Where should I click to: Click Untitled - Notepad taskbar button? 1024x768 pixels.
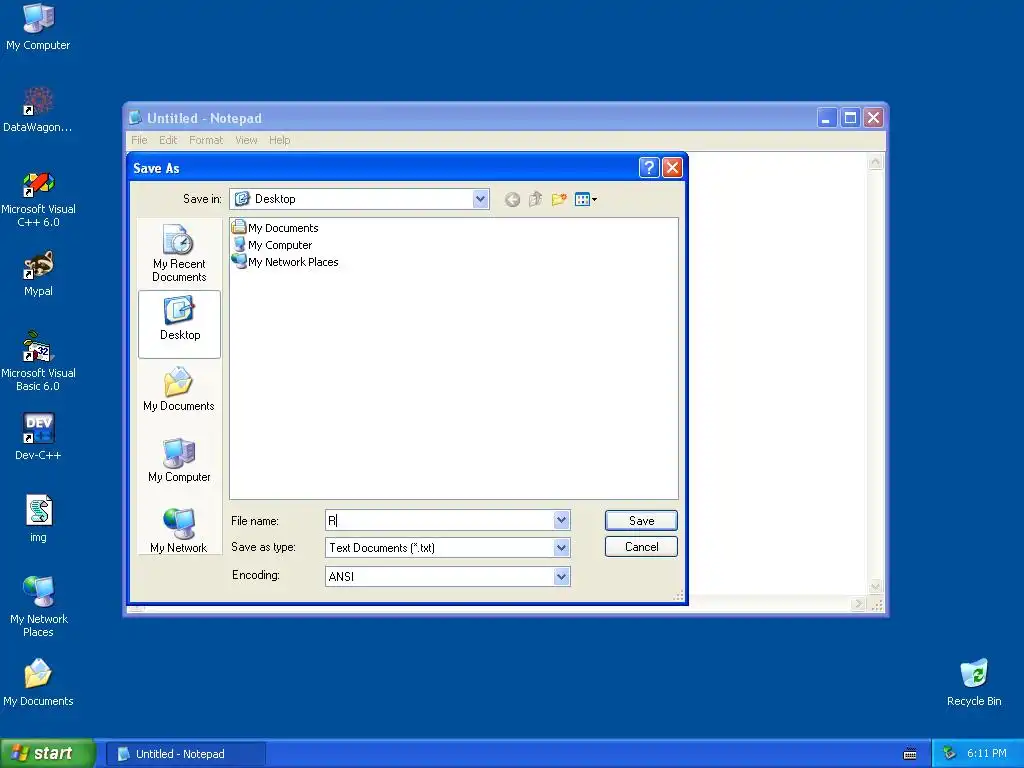tap(185, 754)
